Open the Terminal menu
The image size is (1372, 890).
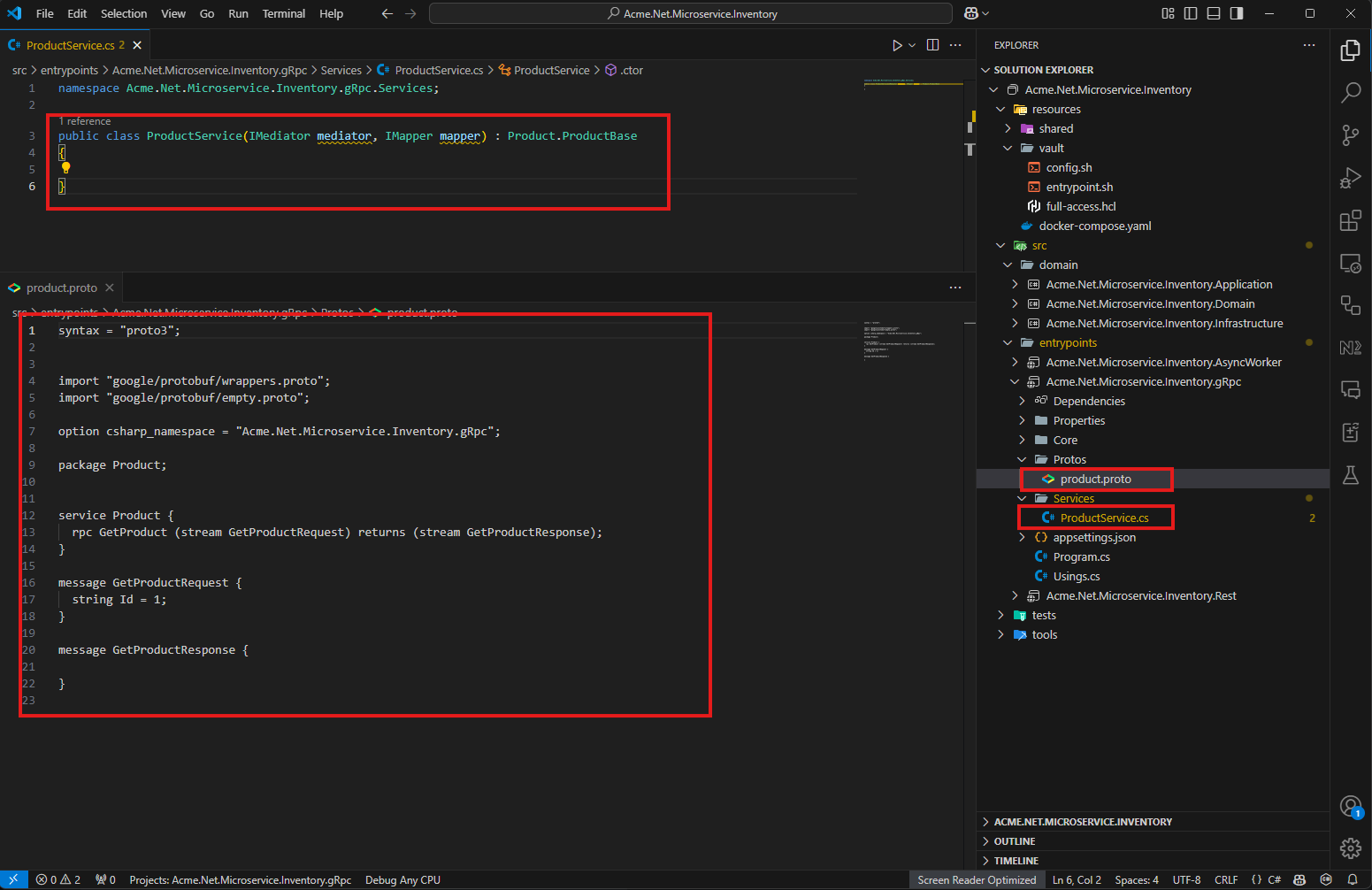coord(284,13)
